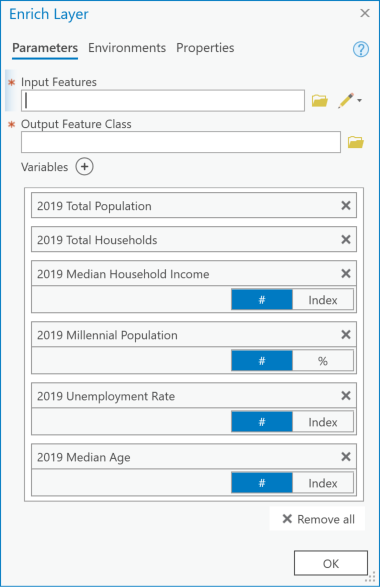Select Index for Unemployment Rate
380x587 pixels.
323,422
